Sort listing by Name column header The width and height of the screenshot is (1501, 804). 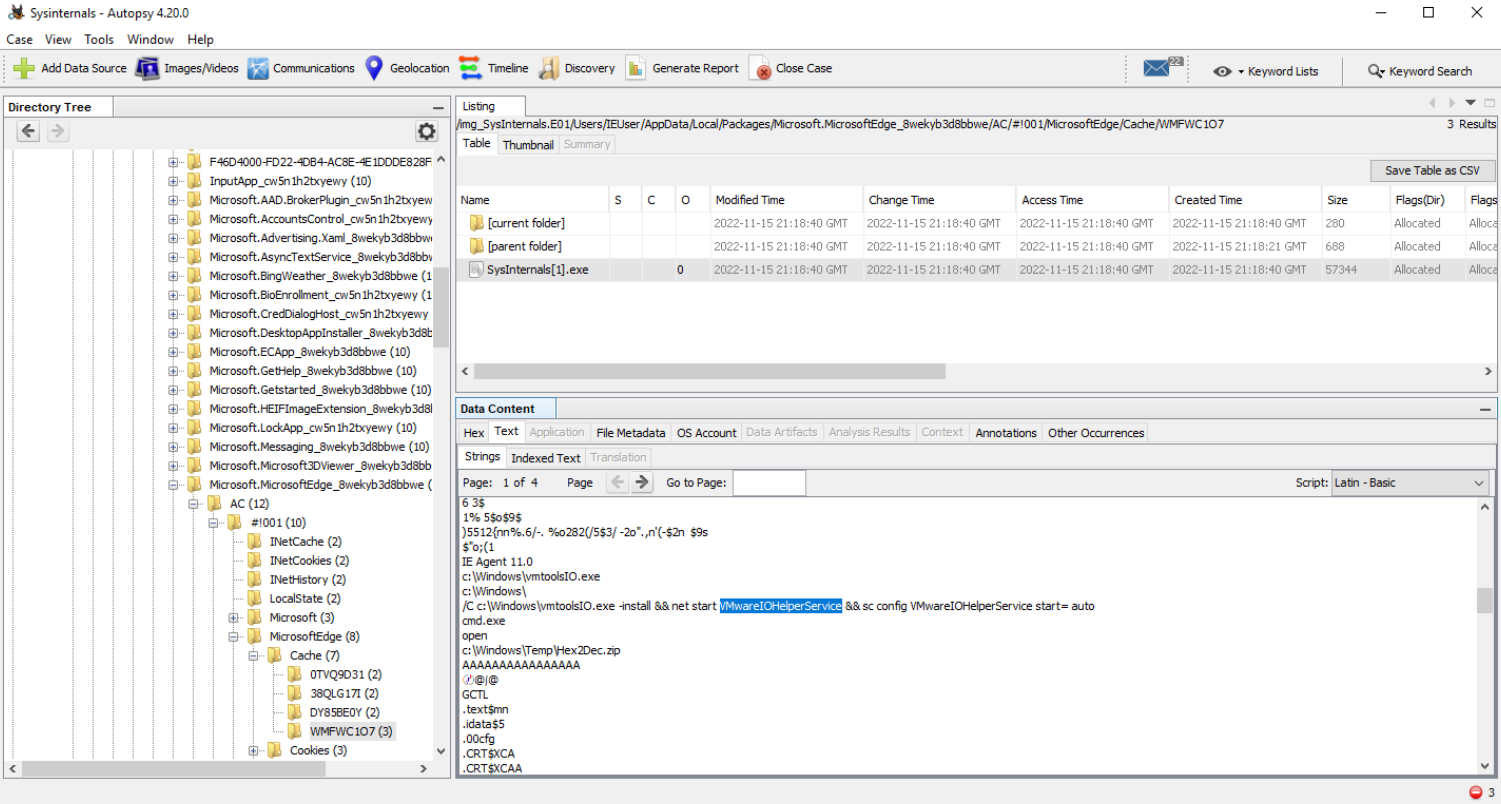click(x=532, y=200)
